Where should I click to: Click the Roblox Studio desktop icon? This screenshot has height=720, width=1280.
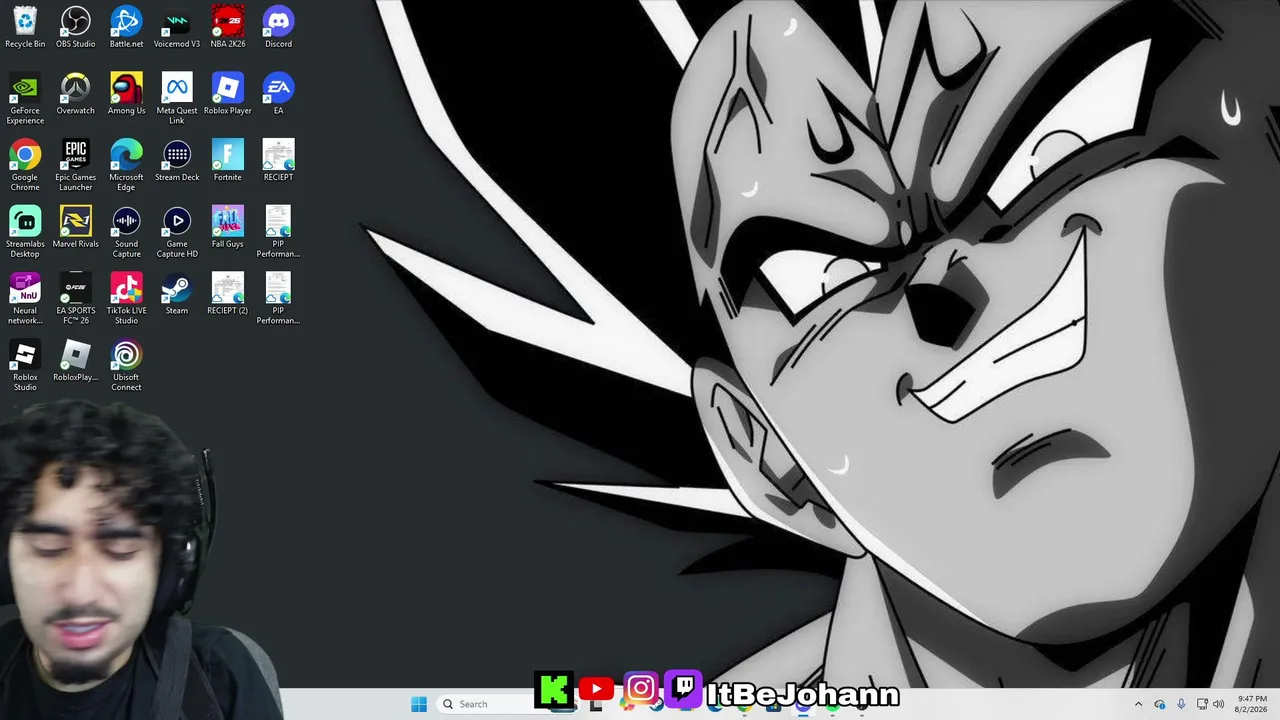(25, 366)
